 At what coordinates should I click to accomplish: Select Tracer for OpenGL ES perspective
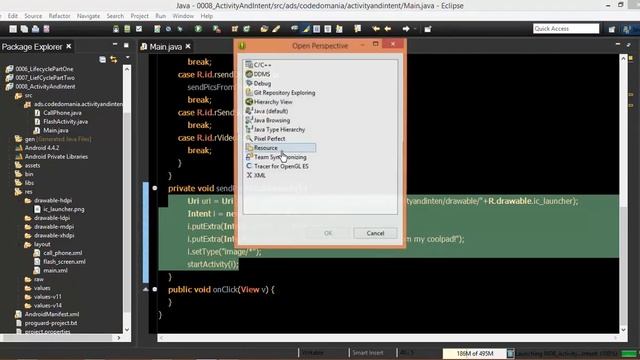pos(277,166)
